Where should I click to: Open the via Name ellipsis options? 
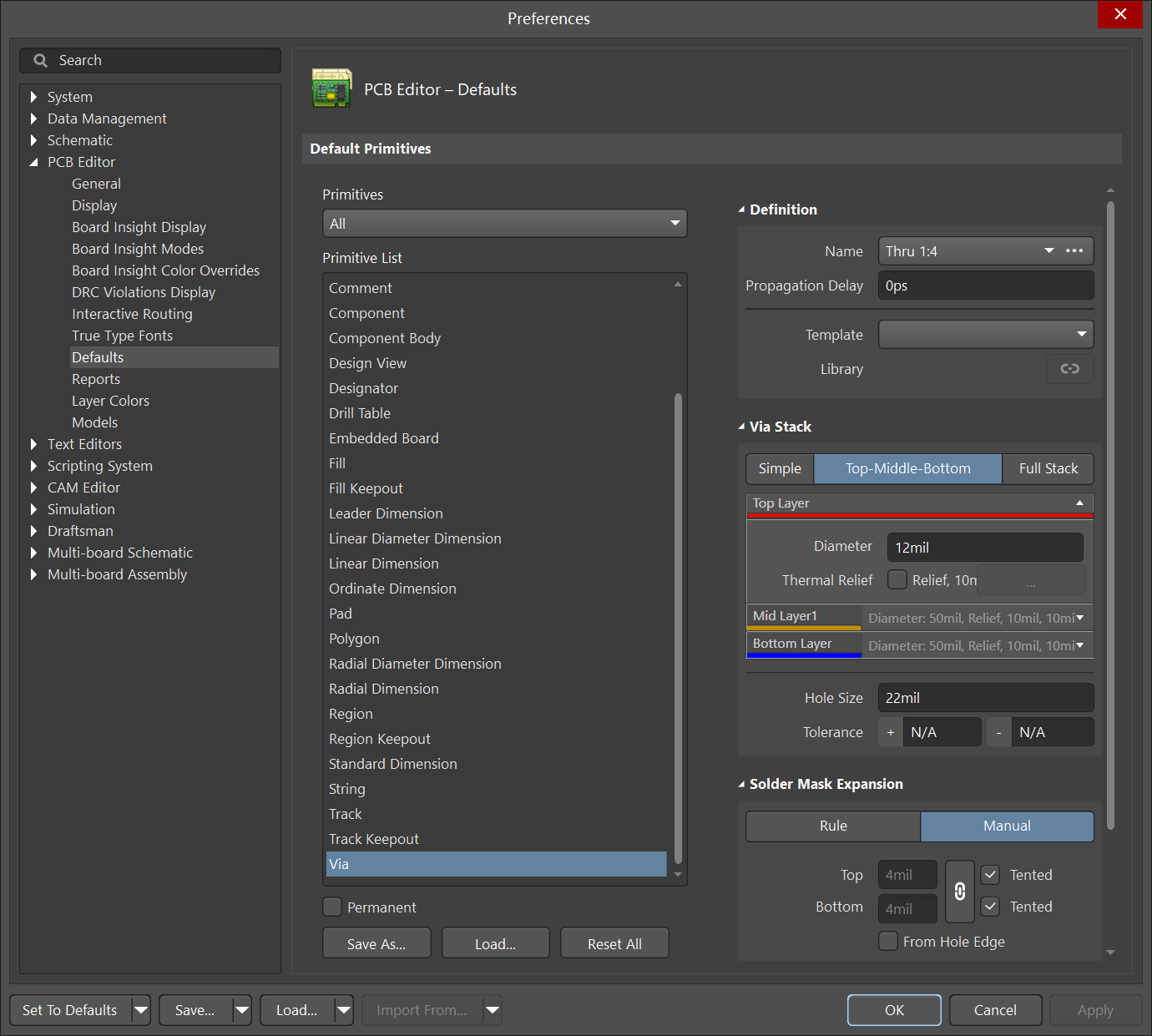tap(1074, 250)
